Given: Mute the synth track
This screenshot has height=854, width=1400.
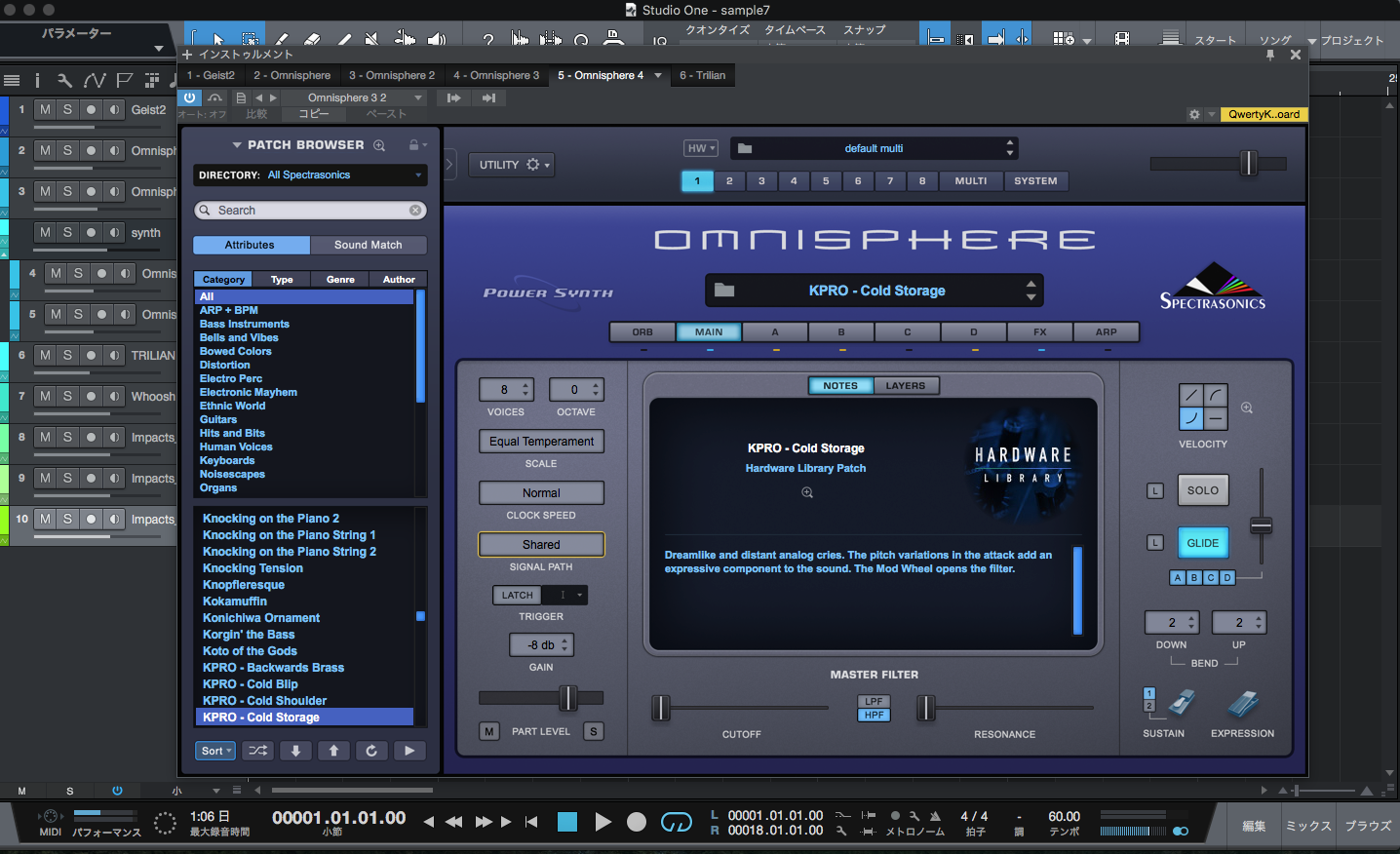Looking at the screenshot, I should pos(45,233).
